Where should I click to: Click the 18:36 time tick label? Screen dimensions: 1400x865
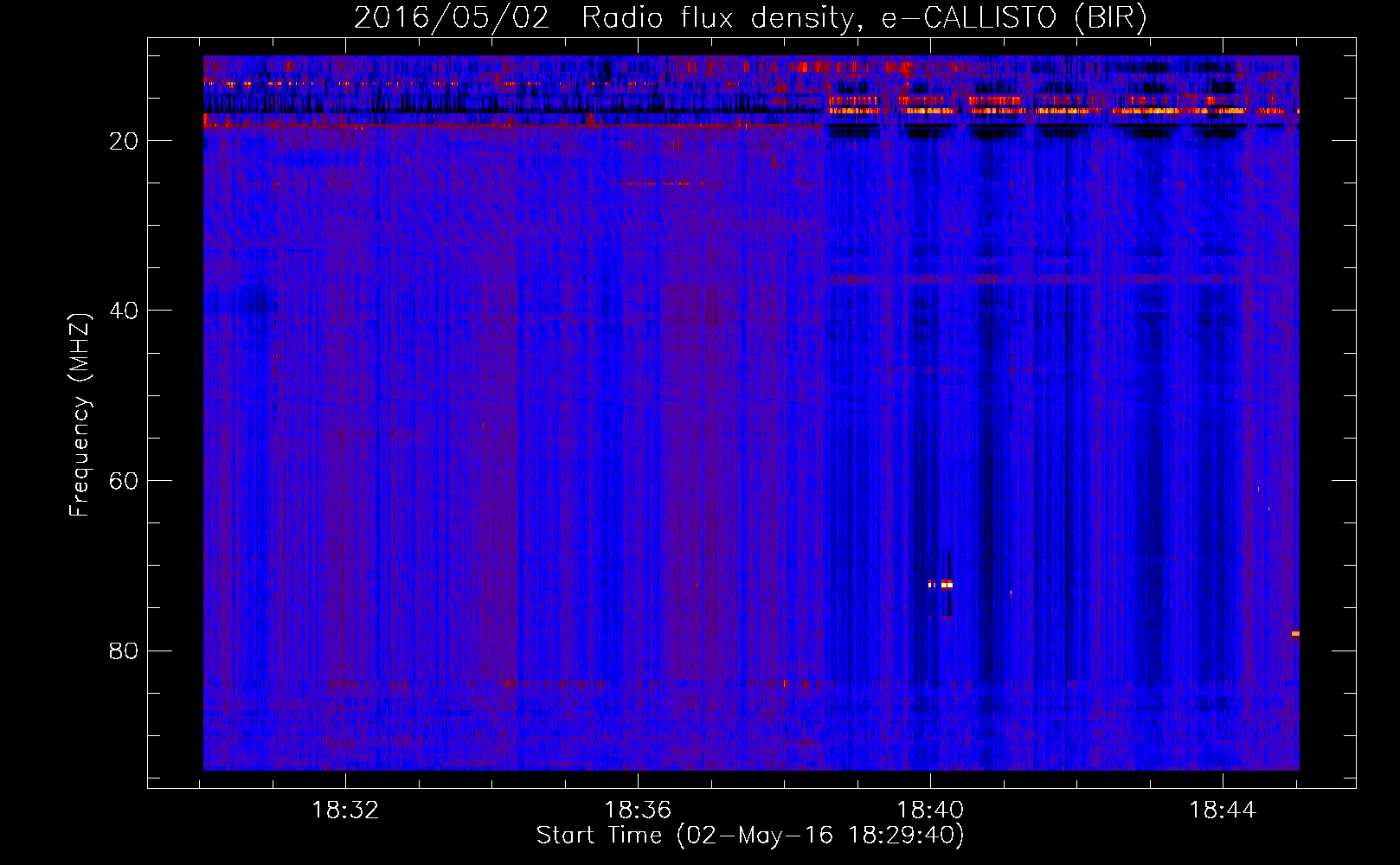(x=638, y=811)
